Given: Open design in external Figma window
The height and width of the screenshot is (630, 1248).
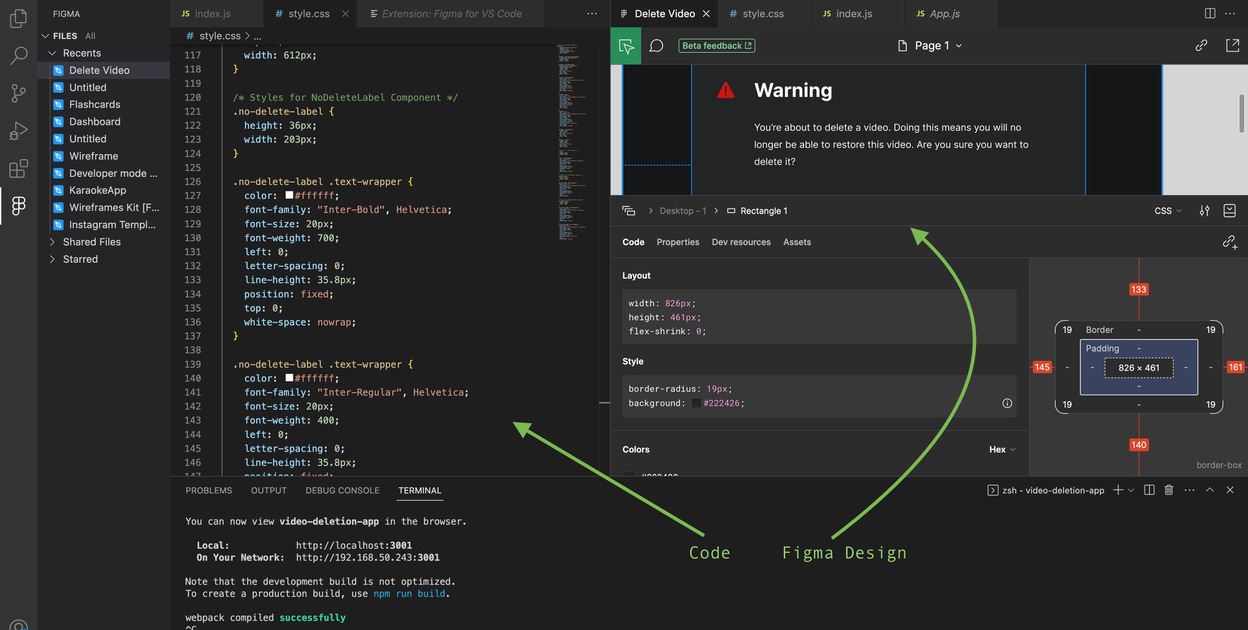Looking at the screenshot, I should click(1230, 46).
